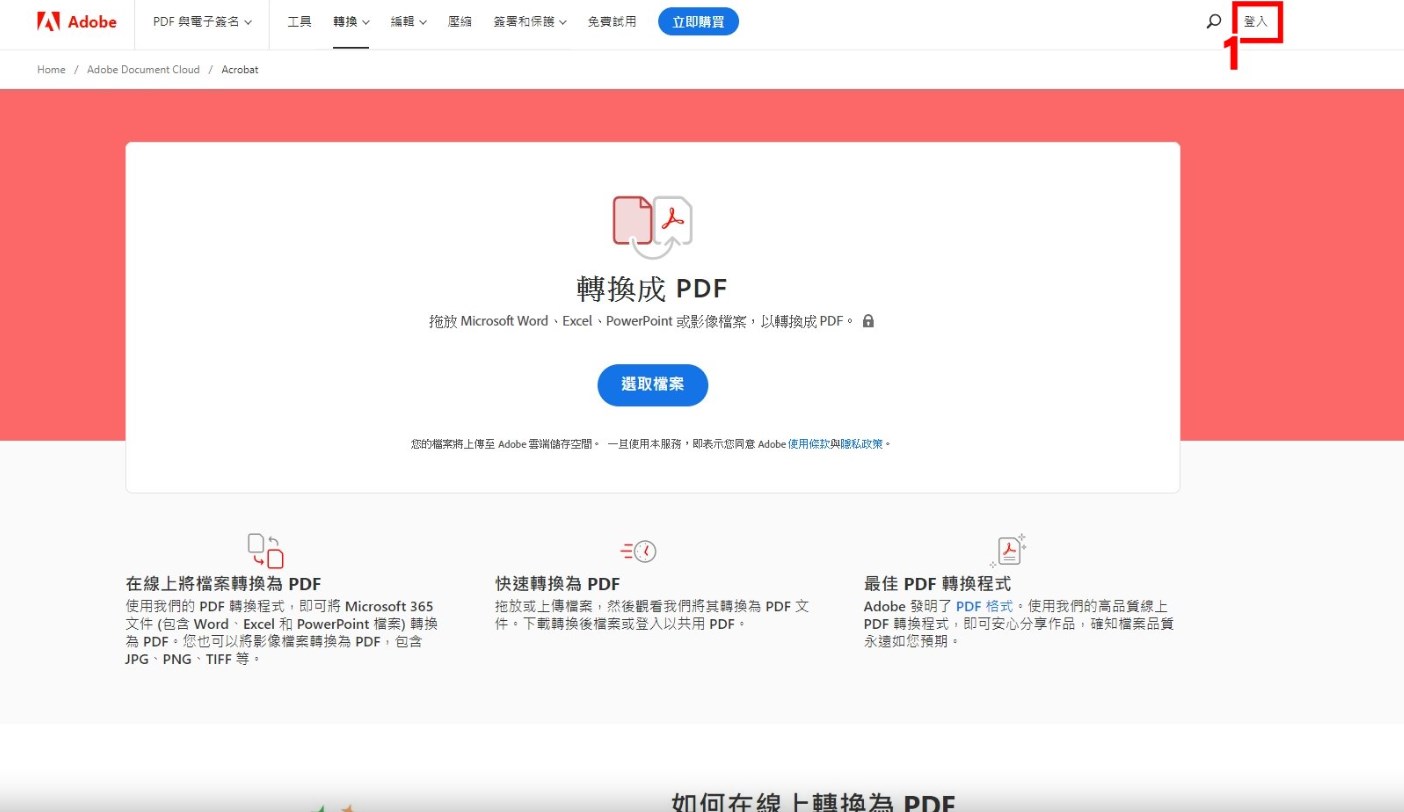Open the search magnifier icon
The image size is (1404, 812).
pos(1214,21)
